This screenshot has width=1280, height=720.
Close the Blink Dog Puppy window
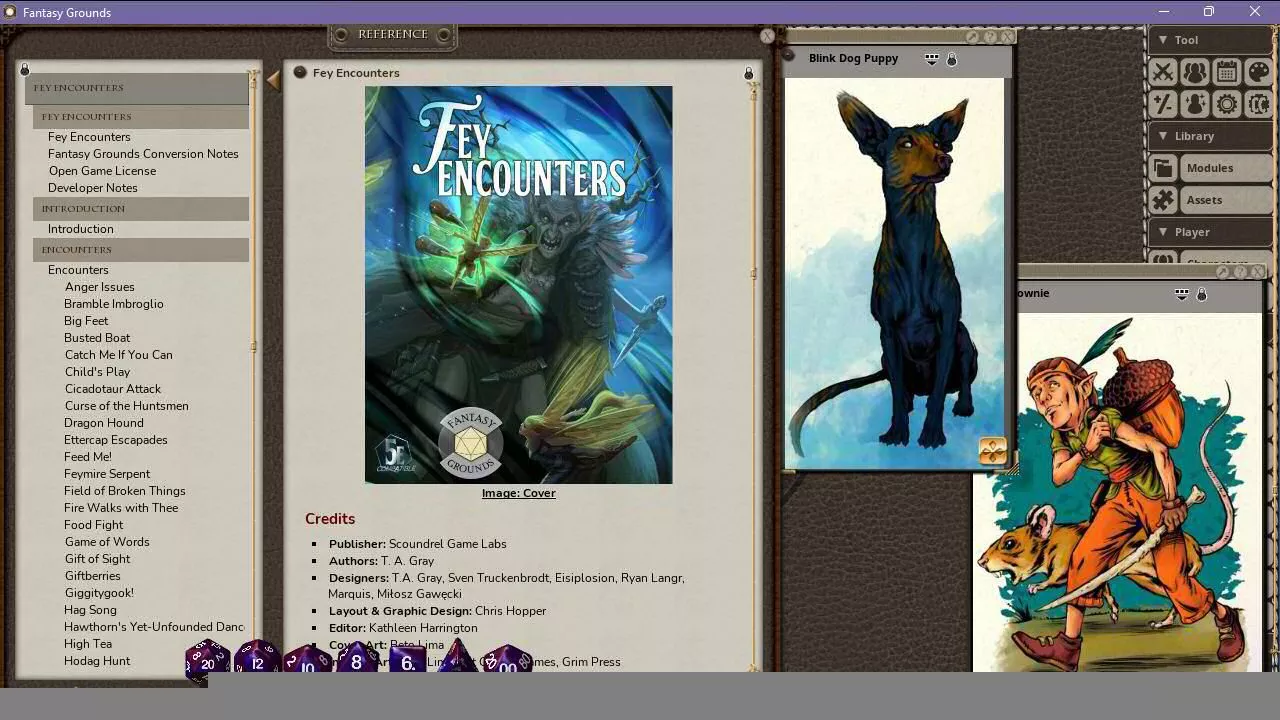pyautogui.click(x=1007, y=37)
